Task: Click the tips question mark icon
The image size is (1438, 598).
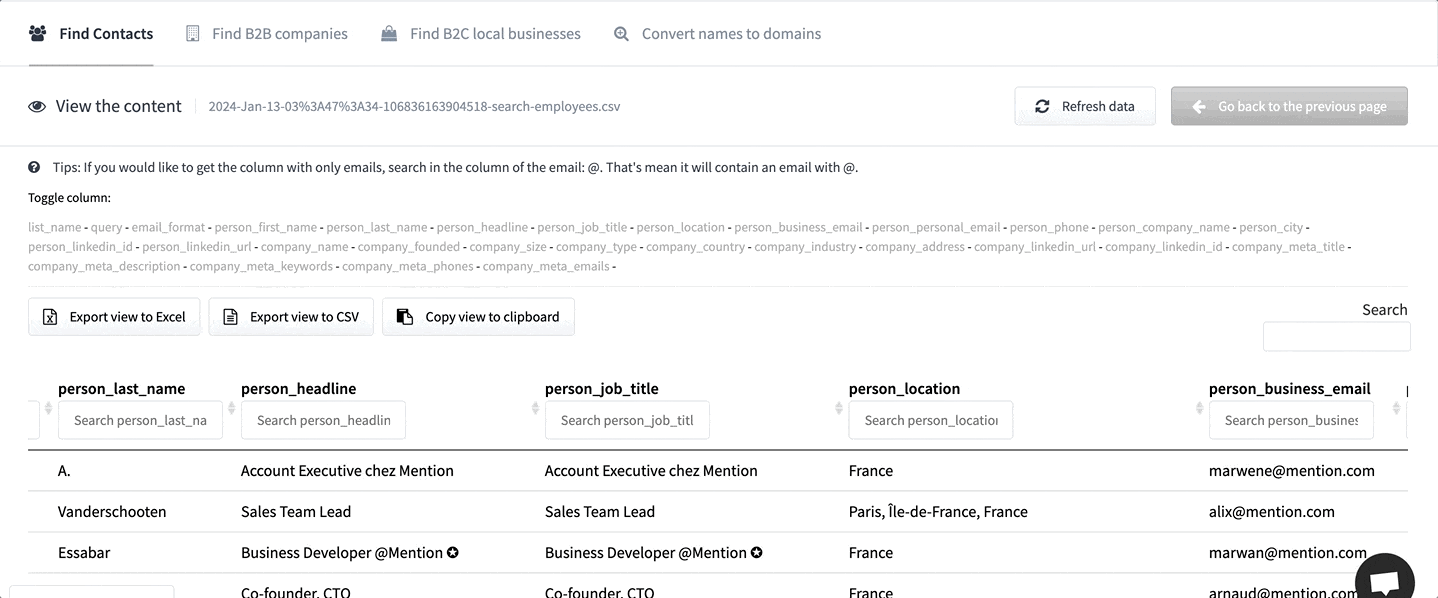Action: (33, 166)
